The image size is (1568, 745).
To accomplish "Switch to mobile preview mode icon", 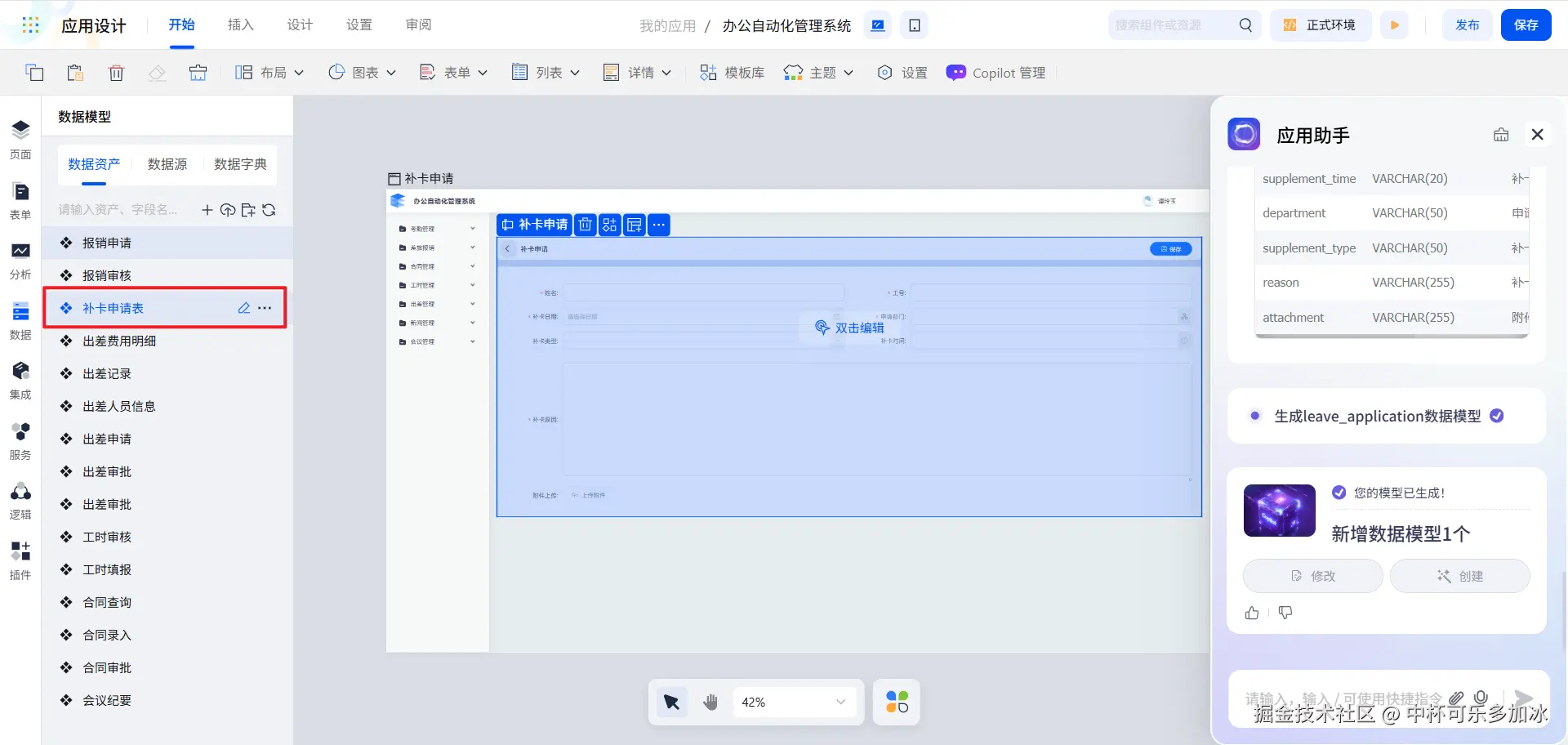I will [915, 25].
